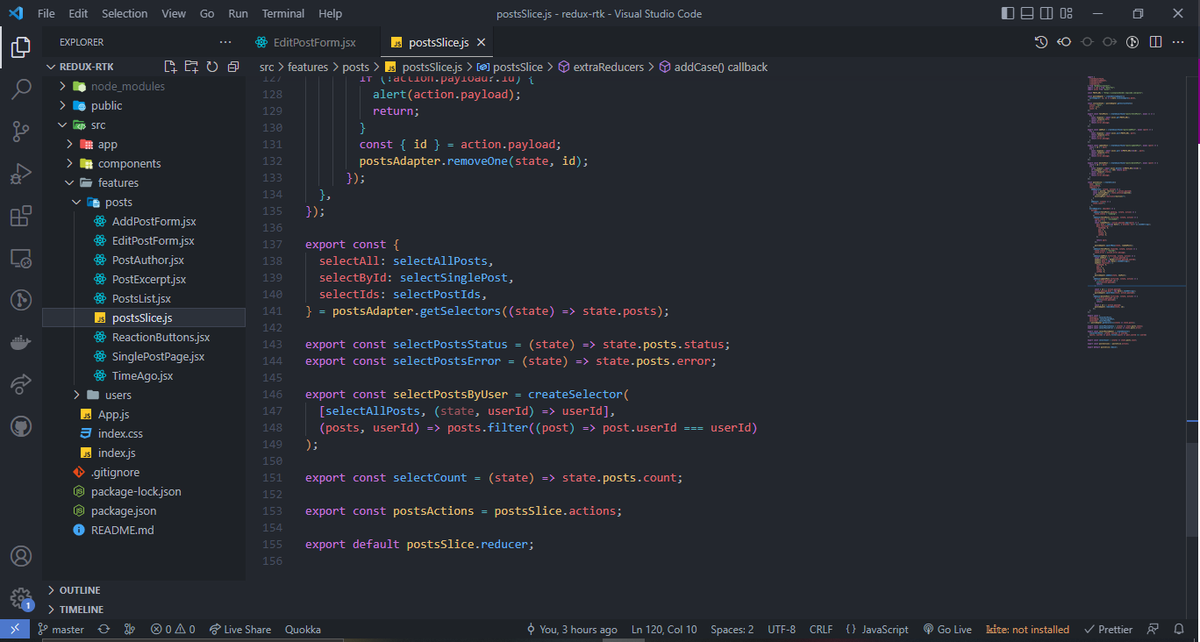Open editor More Actions ellipsis
This screenshot has height=642, width=1200.
click(1179, 42)
